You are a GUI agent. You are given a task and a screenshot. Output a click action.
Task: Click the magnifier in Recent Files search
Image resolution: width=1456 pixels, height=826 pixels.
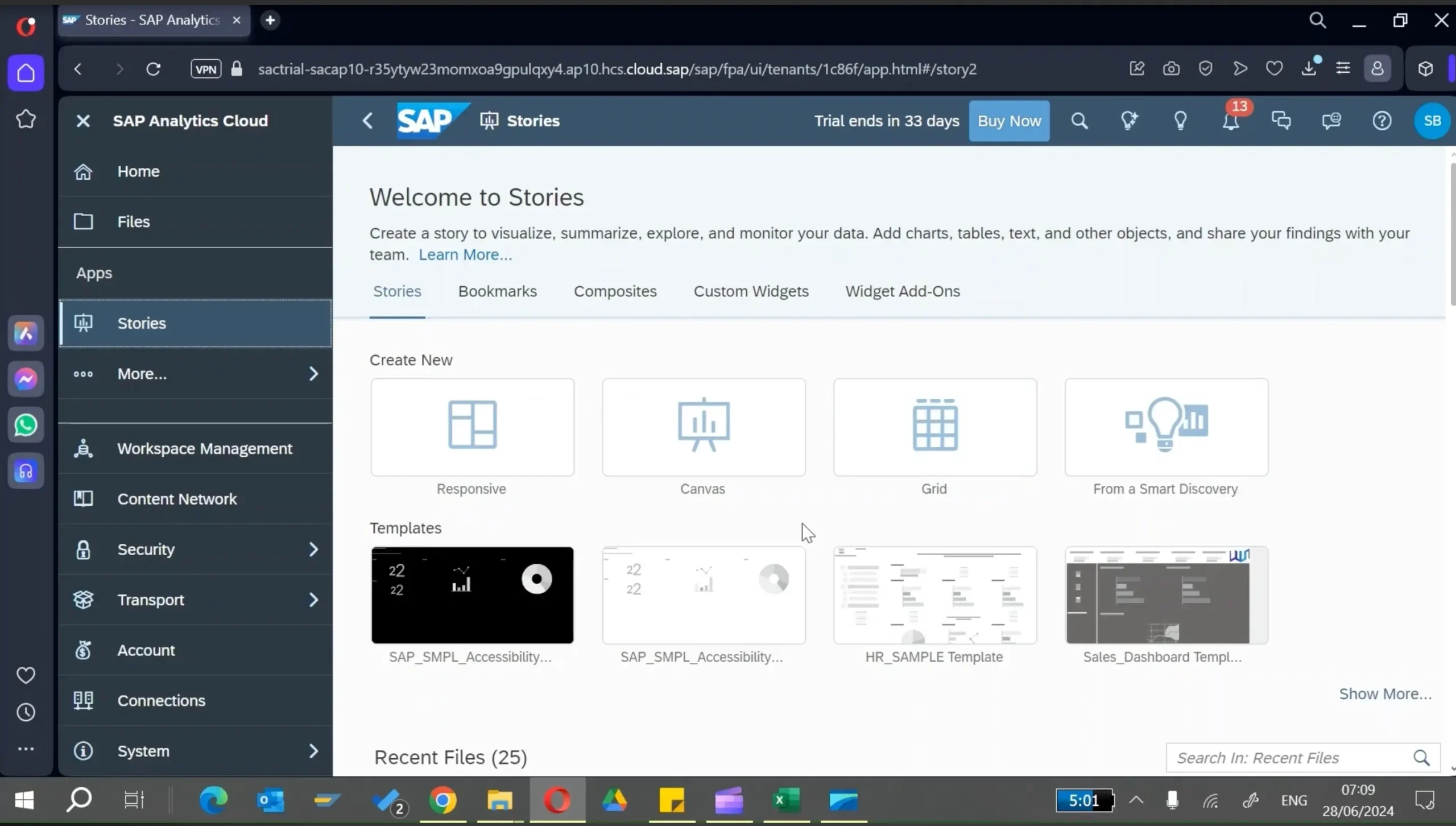pyautogui.click(x=1421, y=758)
